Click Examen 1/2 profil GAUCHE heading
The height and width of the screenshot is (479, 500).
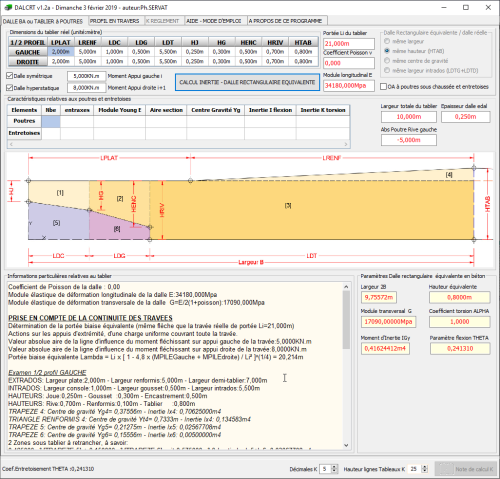pos(47,372)
